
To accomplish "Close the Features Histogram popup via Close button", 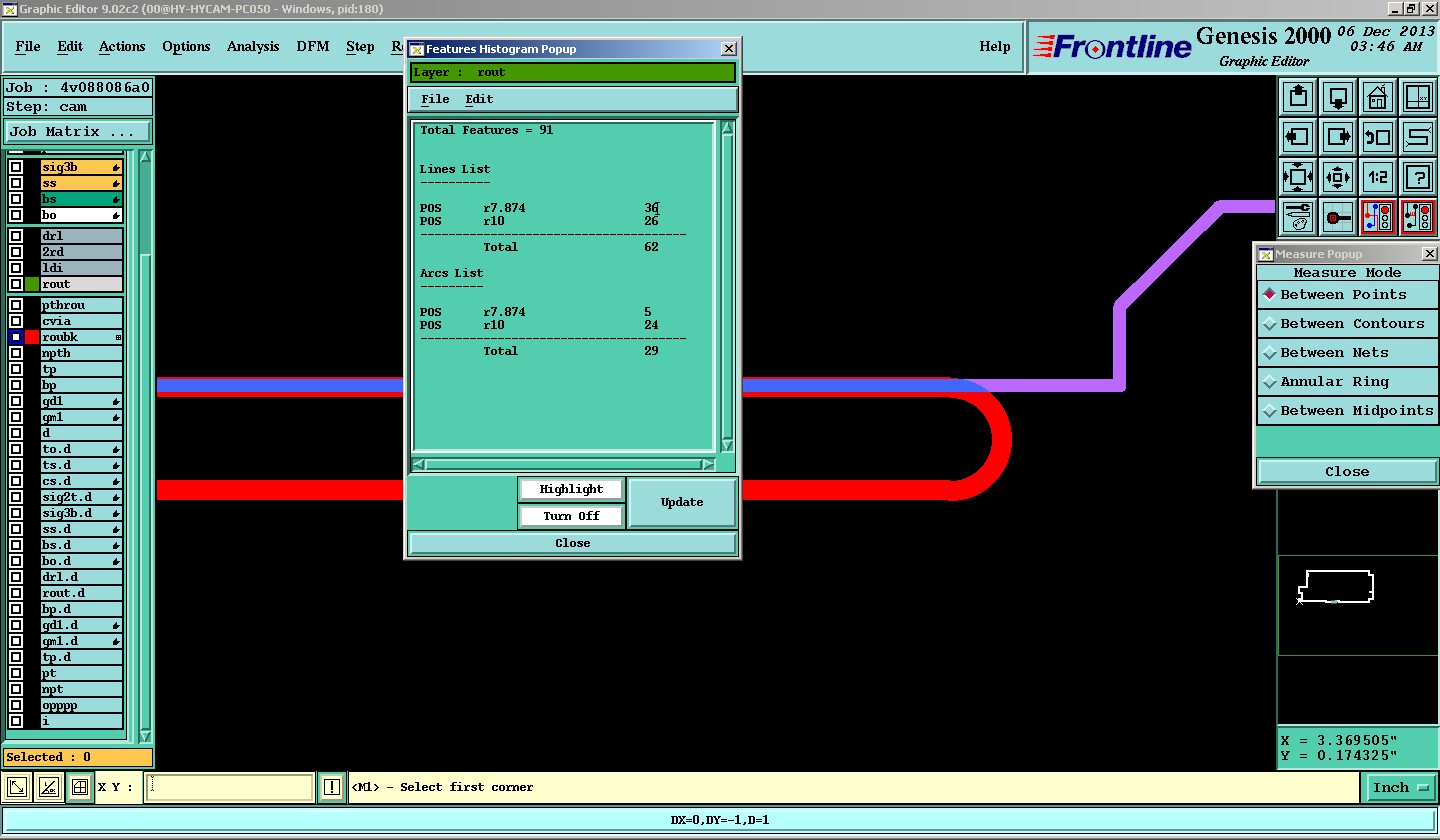I will pyautogui.click(x=573, y=543).
